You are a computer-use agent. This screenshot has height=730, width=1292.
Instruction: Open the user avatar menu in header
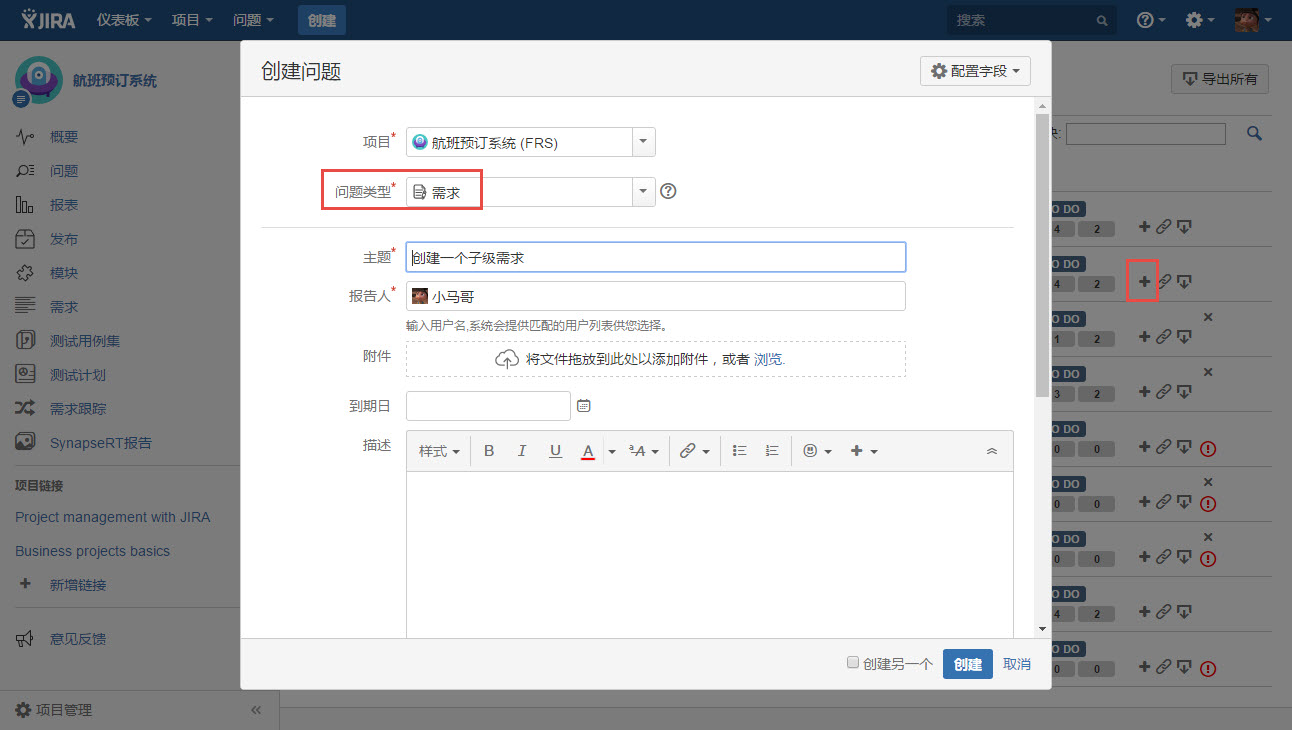pyautogui.click(x=1252, y=20)
